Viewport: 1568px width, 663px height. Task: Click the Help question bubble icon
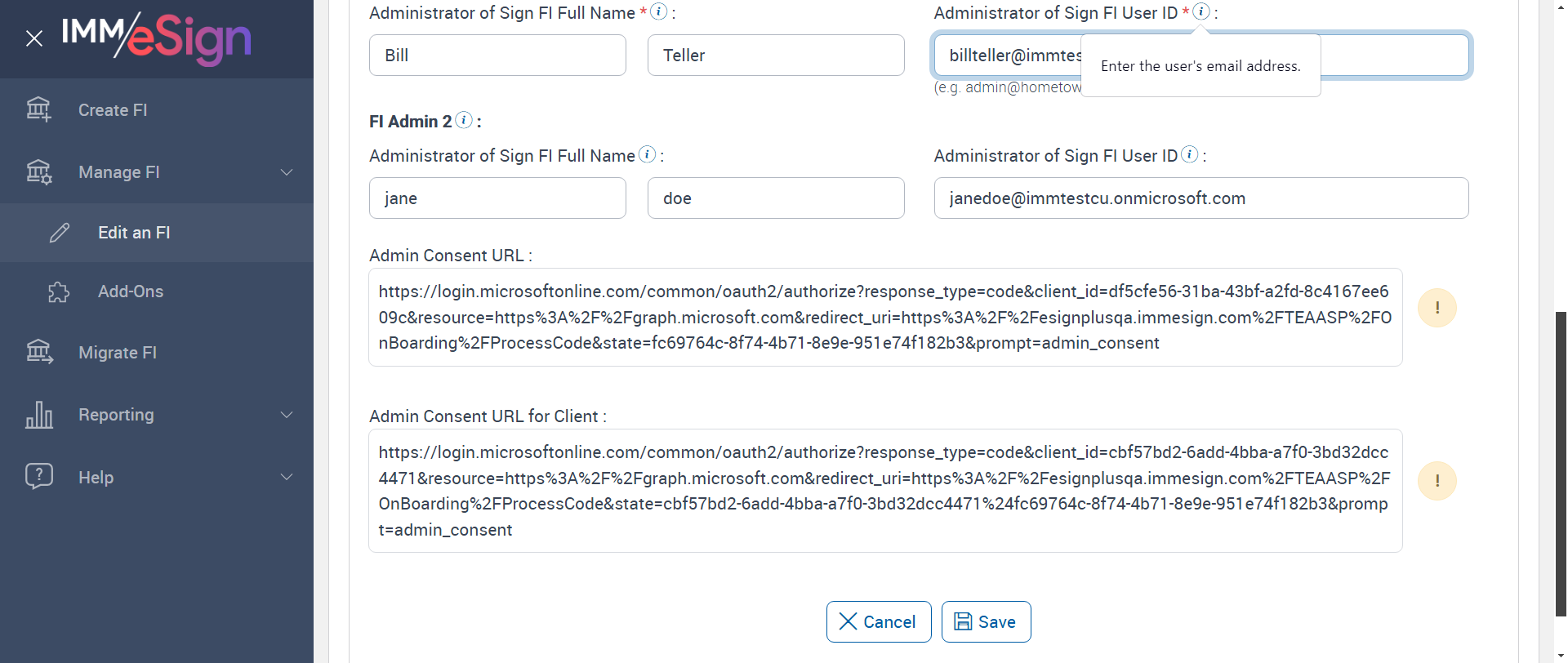pyautogui.click(x=38, y=476)
